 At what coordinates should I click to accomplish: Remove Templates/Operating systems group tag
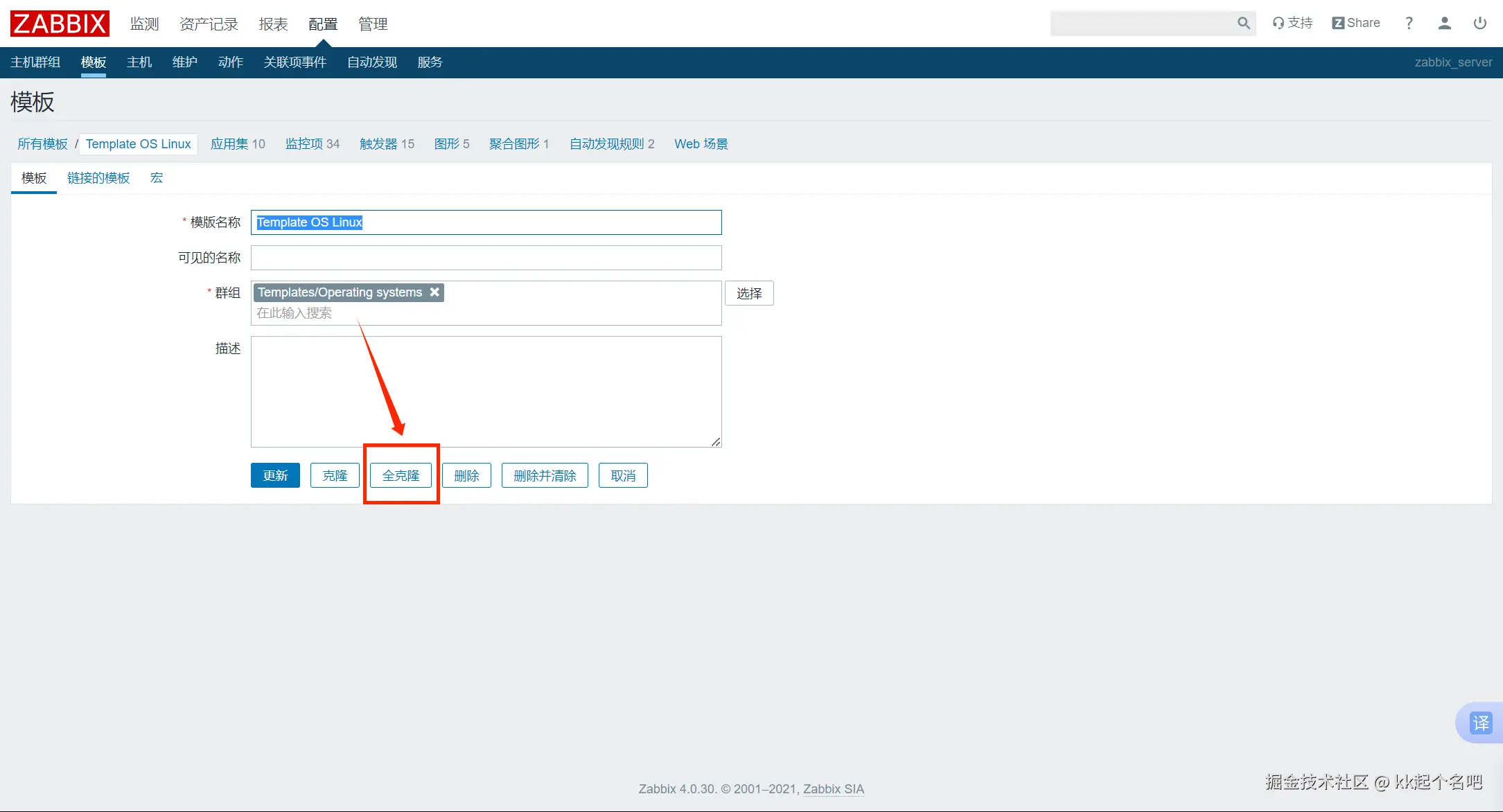pyautogui.click(x=434, y=292)
